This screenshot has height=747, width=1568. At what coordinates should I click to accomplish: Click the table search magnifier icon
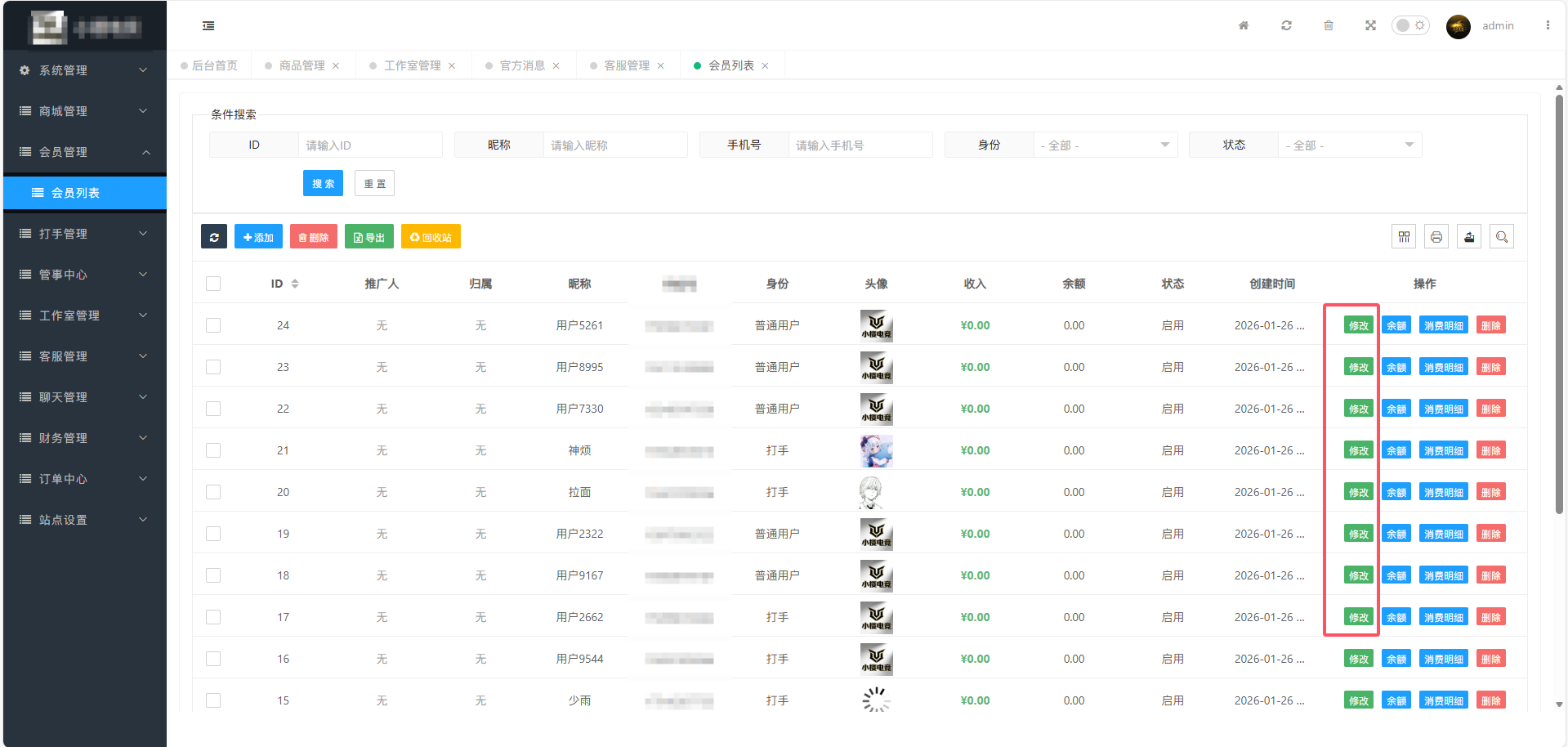tap(1502, 237)
